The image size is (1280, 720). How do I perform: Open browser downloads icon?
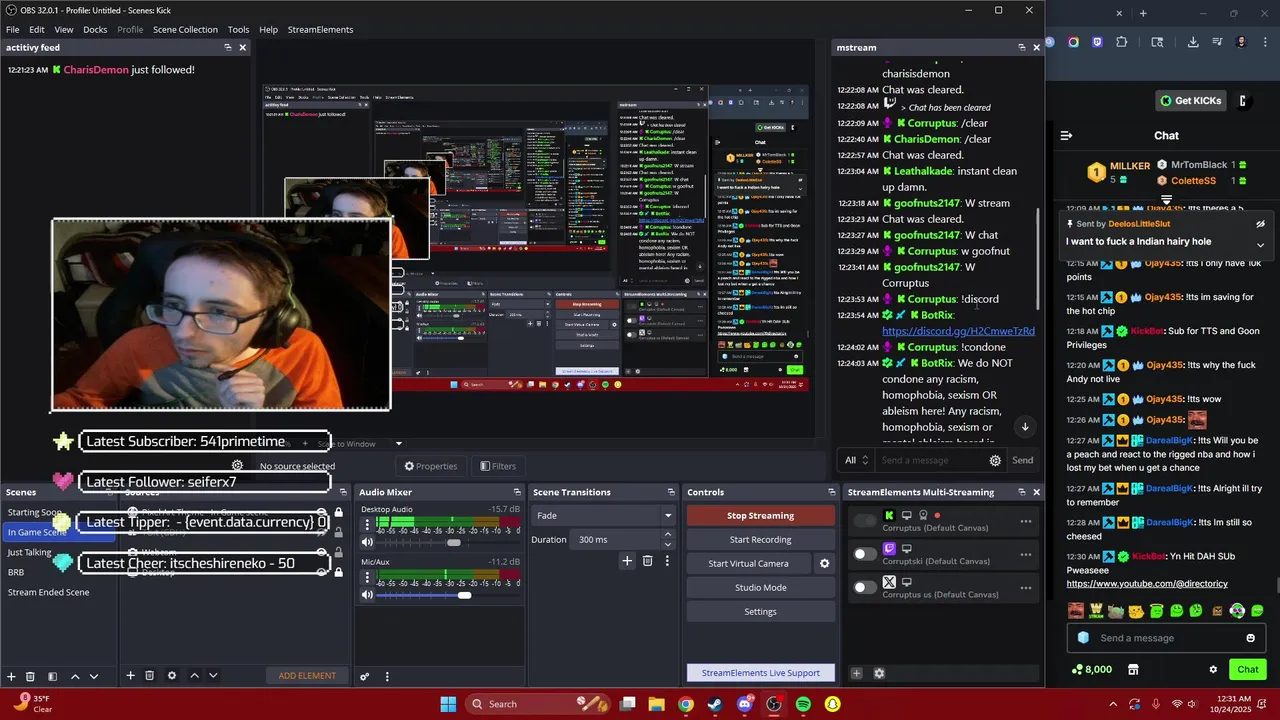[1193, 42]
